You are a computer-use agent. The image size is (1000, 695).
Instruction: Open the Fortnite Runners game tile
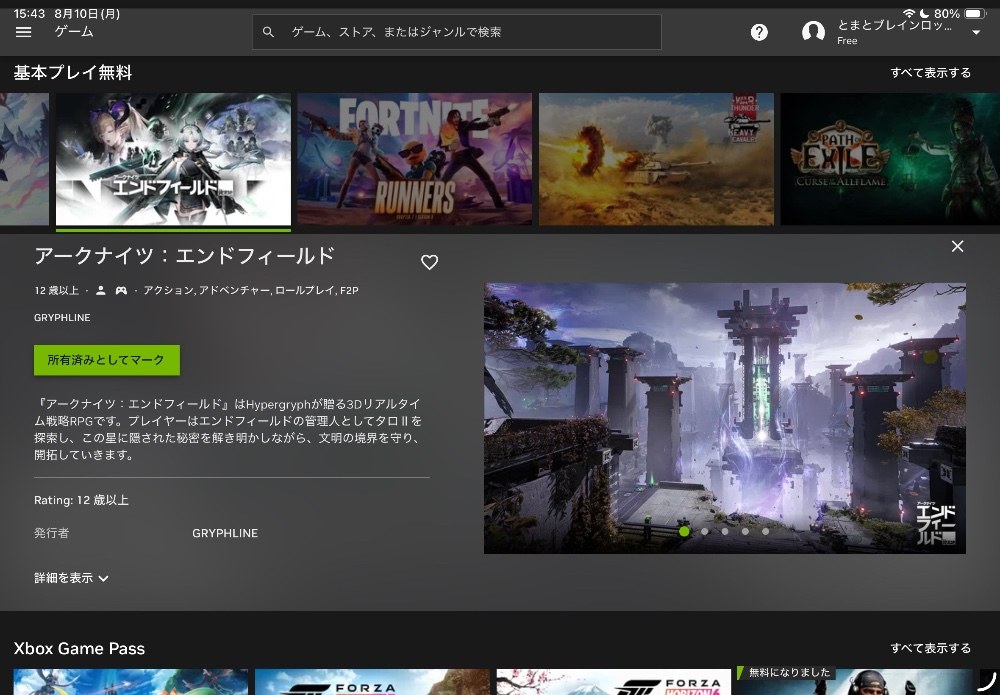pyautogui.click(x=415, y=159)
